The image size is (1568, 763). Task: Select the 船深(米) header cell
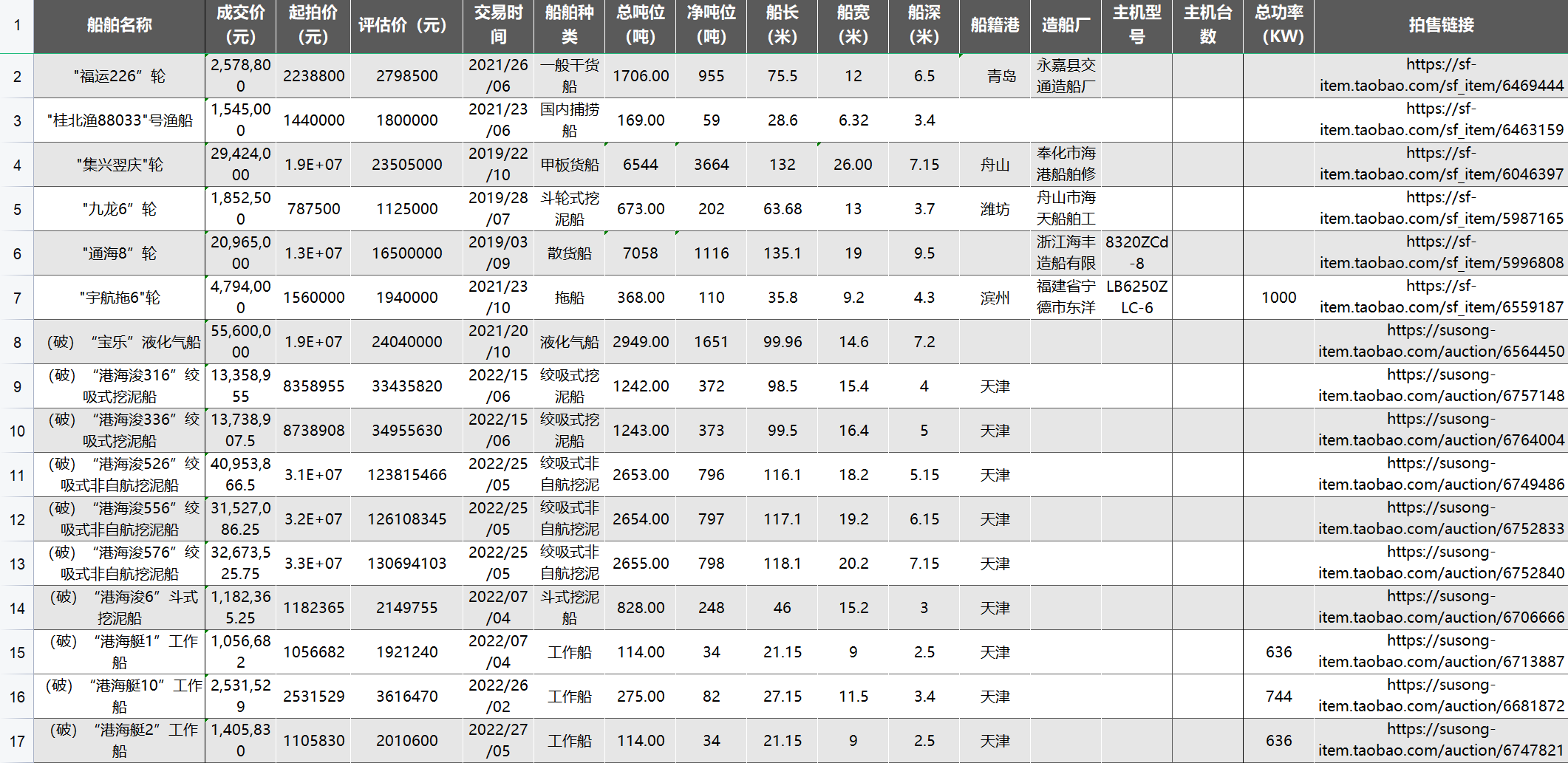(x=924, y=26)
